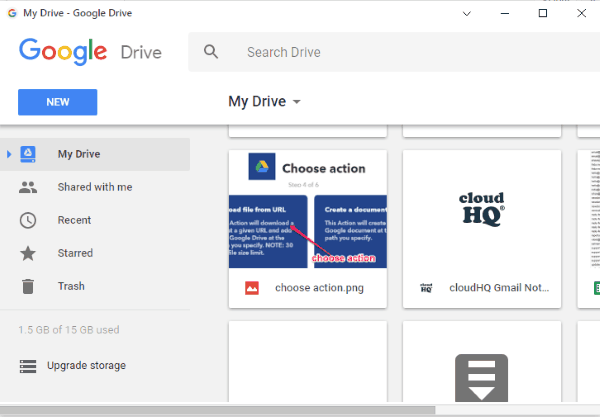The width and height of the screenshot is (600, 417).
Task: Click the image file icon beside choose action.png
Action: pyautogui.click(x=253, y=288)
